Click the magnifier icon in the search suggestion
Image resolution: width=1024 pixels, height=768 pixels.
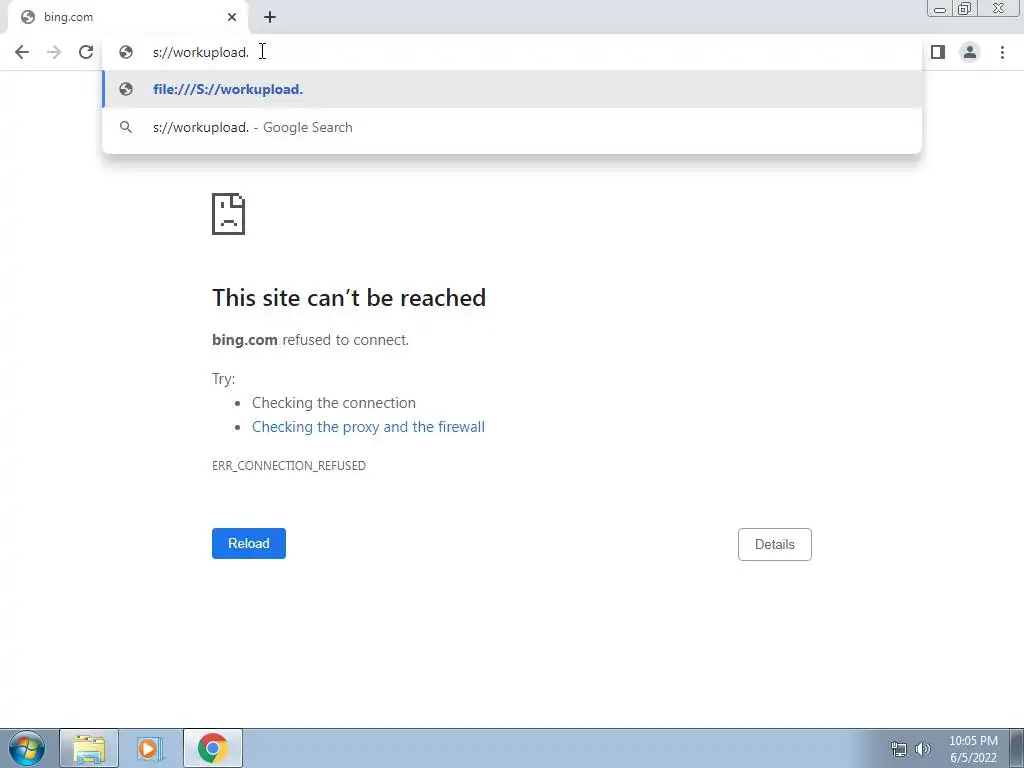pos(126,127)
